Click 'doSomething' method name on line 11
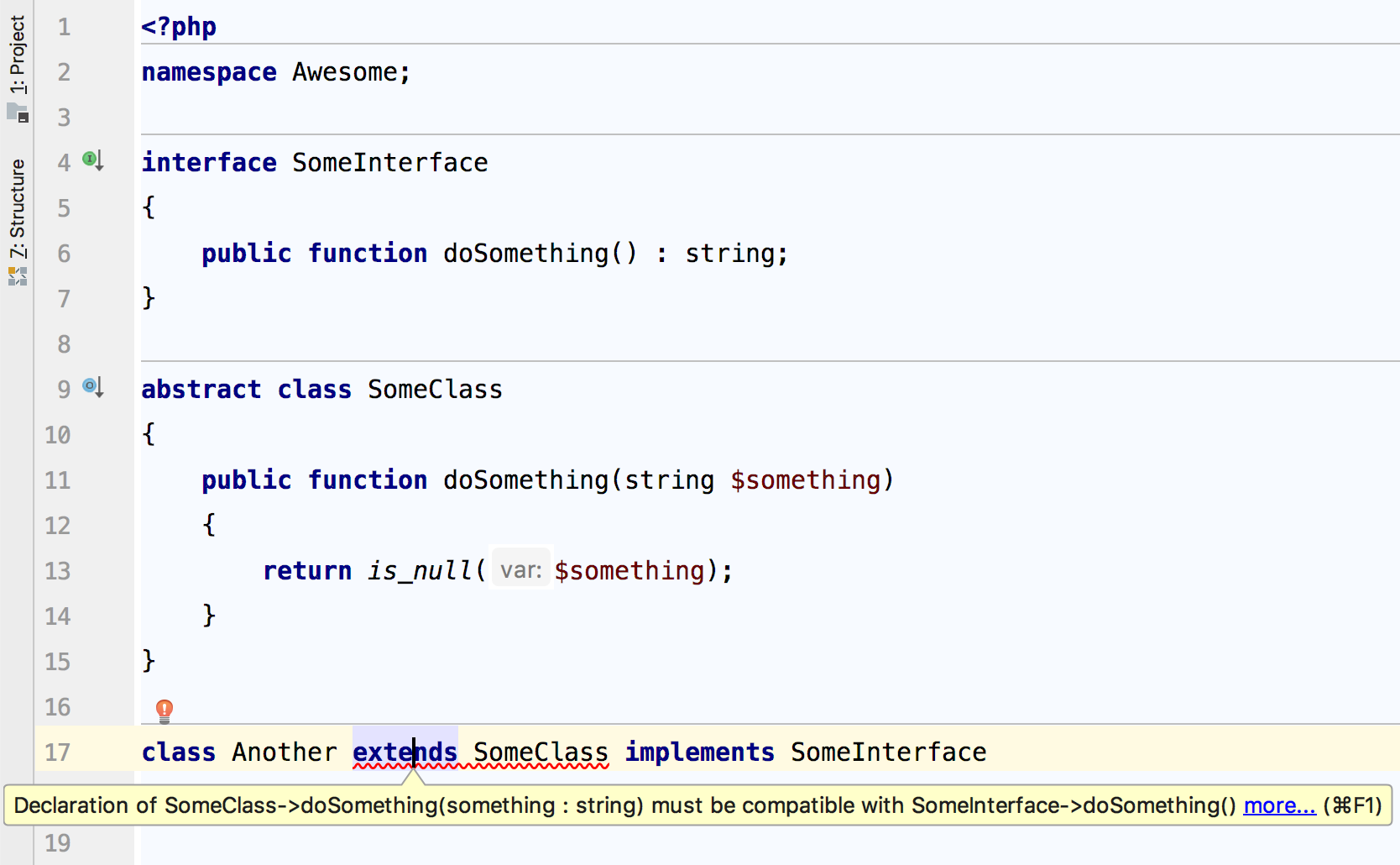Screen dimensions: 1400x865 [x=525, y=480]
